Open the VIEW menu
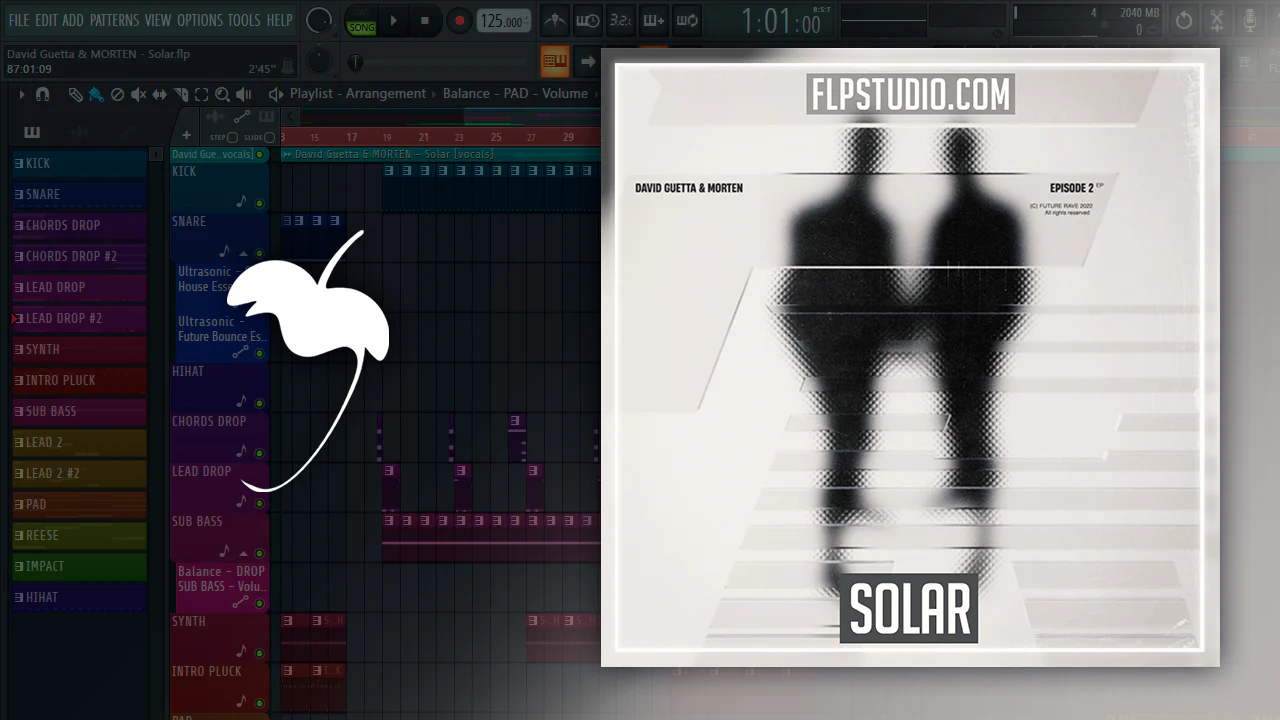1280x720 pixels. coord(158,20)
